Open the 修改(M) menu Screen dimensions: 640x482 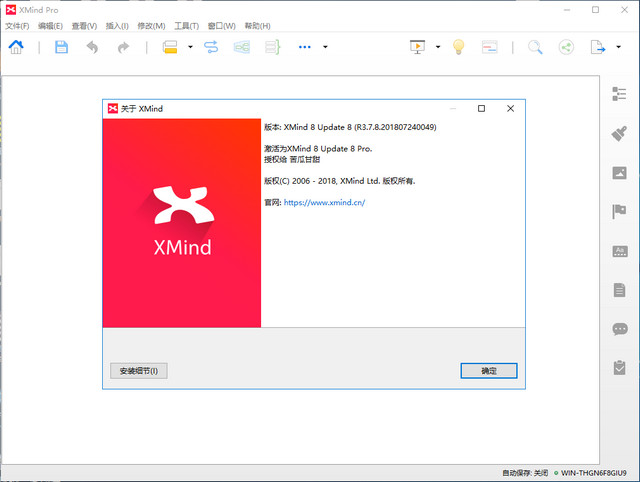click(151, 26)
